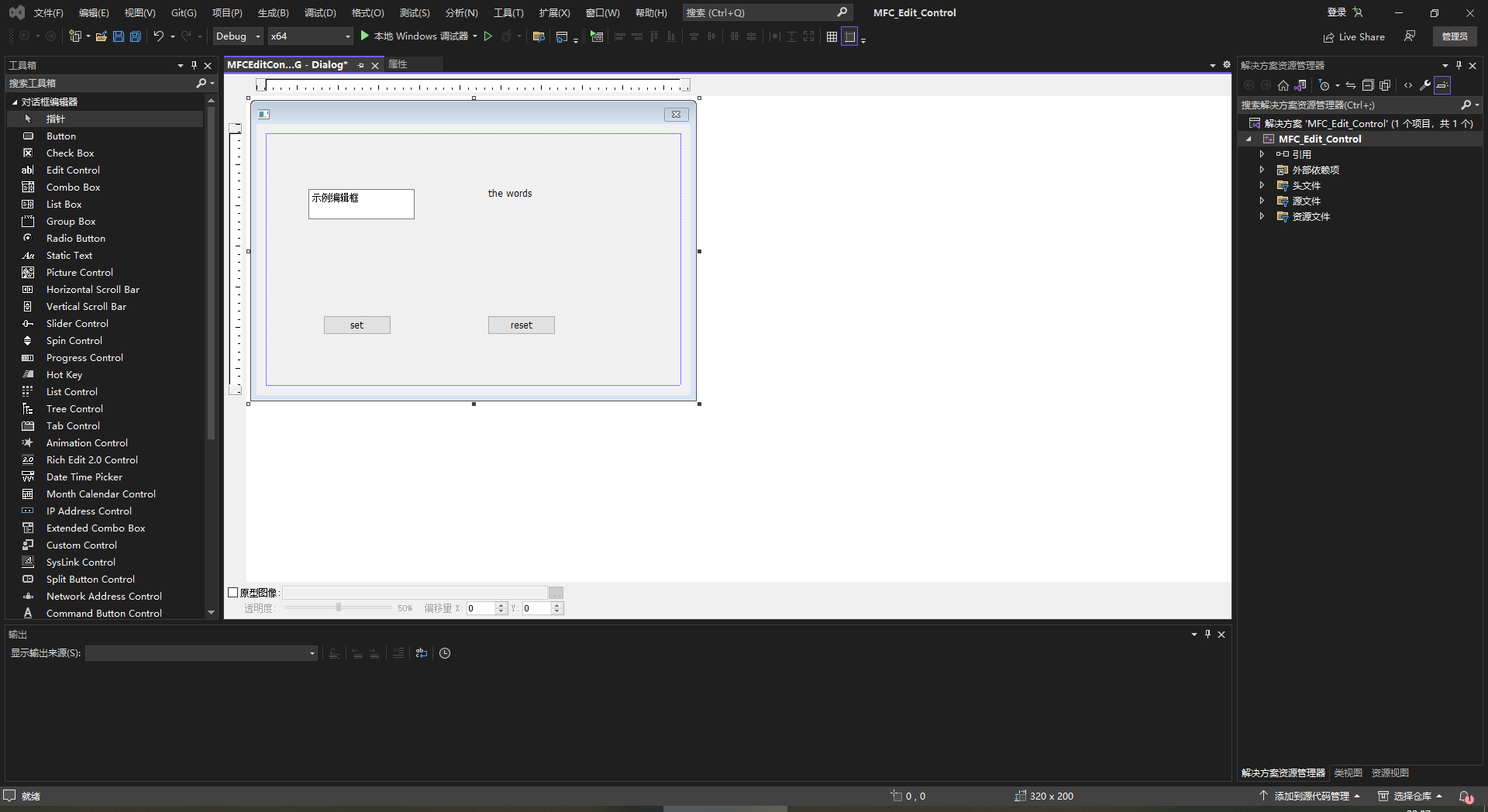Click the offset Y decrement stepper arrow
This screenshot has width=1488, height=812.
point(556,611)
